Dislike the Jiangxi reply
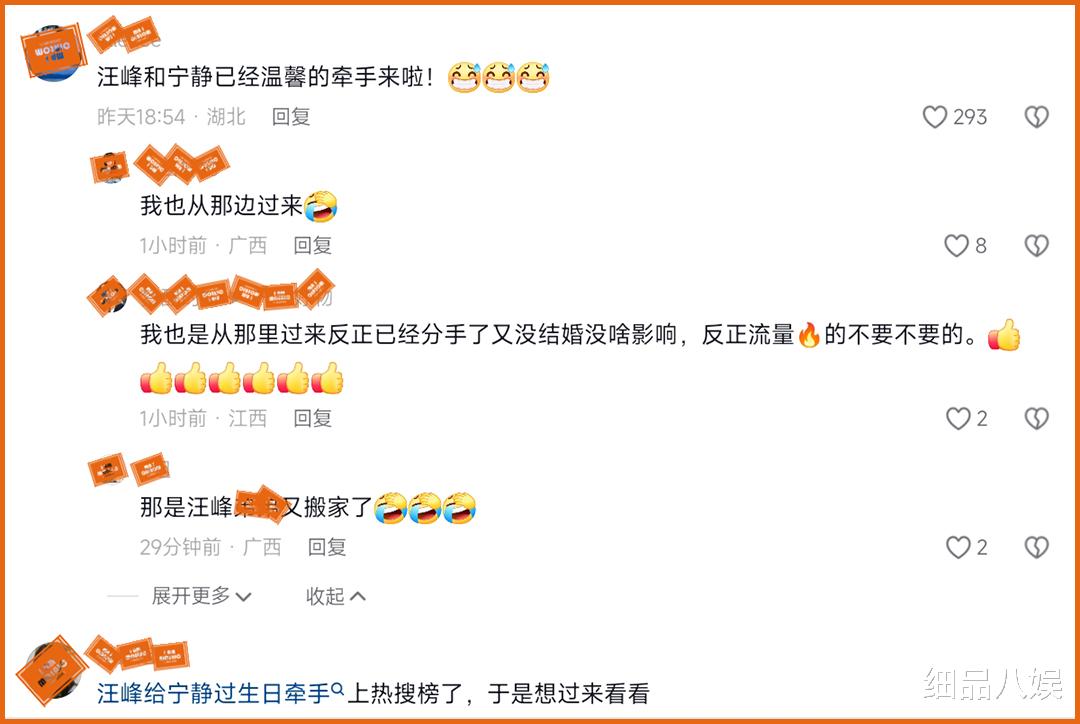 coord(1037,418)
